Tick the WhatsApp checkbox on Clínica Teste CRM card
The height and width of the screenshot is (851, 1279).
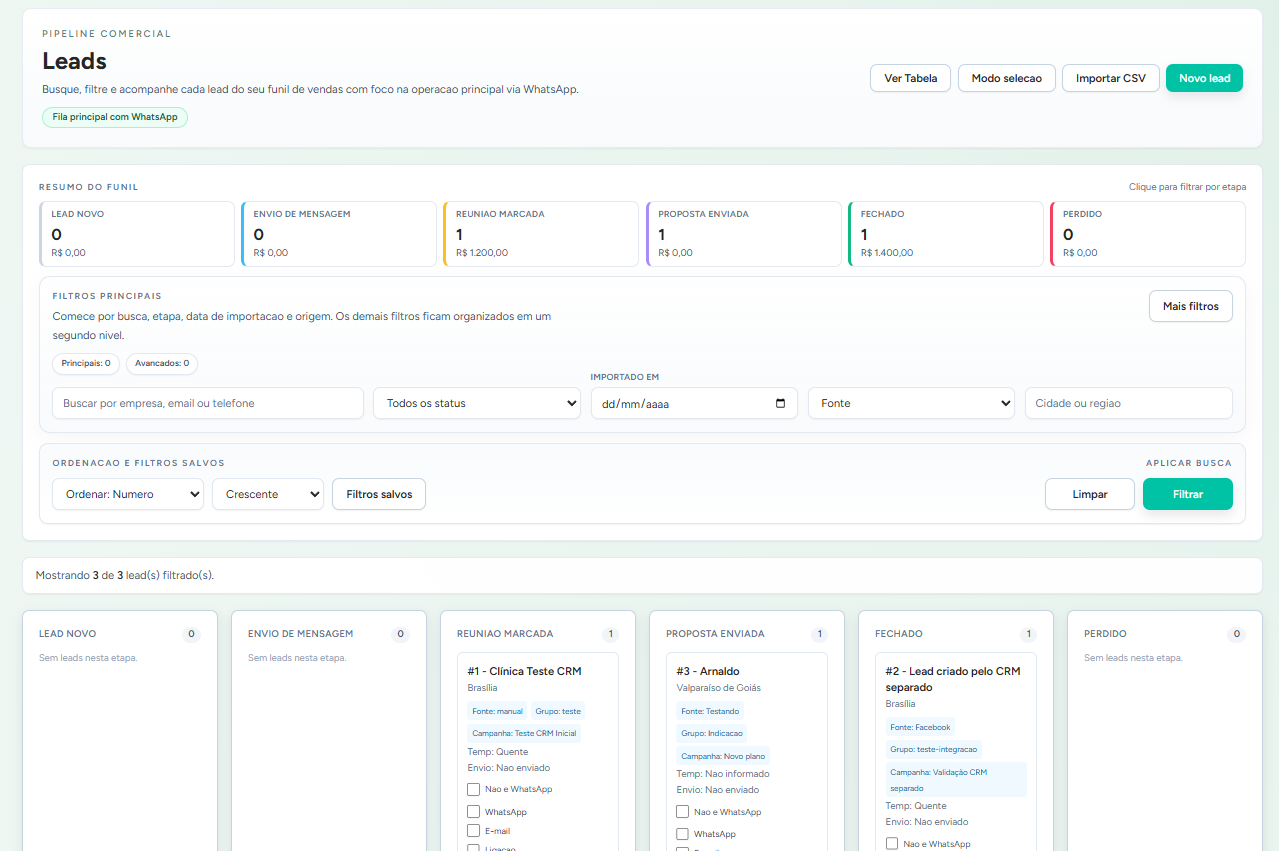coord(474,812)
